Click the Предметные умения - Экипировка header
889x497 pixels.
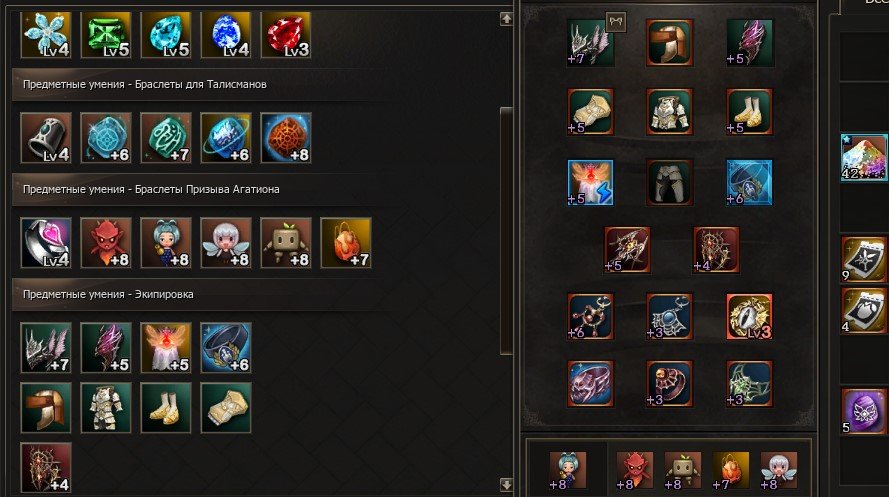[x=108, y=294]
